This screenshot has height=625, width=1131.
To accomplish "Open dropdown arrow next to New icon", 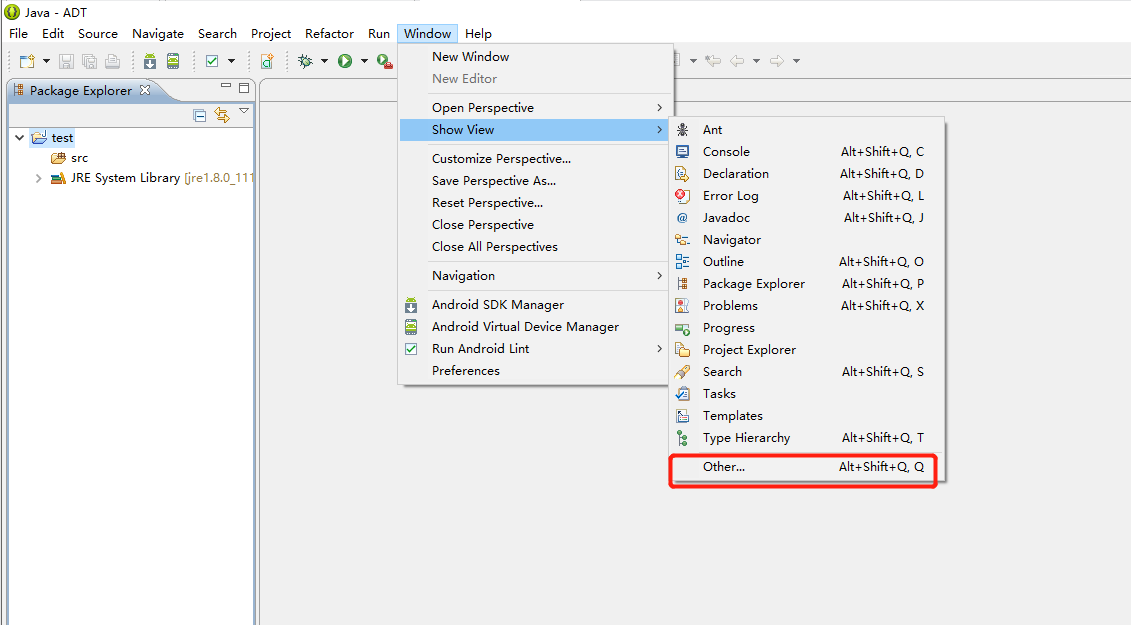I will tap(46, 61).
